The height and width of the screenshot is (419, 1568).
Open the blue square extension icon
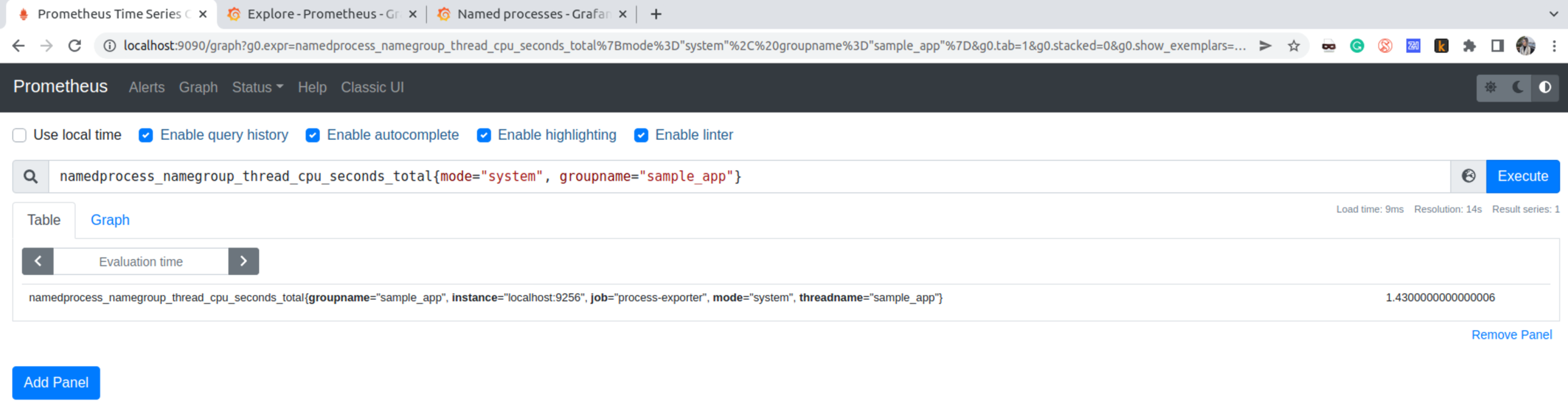(1413, 46)
